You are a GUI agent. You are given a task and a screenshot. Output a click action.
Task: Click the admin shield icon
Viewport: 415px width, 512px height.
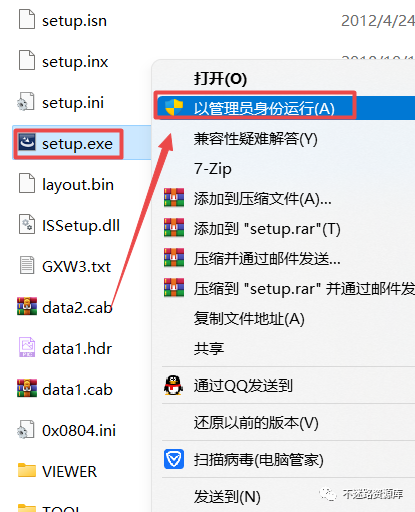(x=174, y=108)
